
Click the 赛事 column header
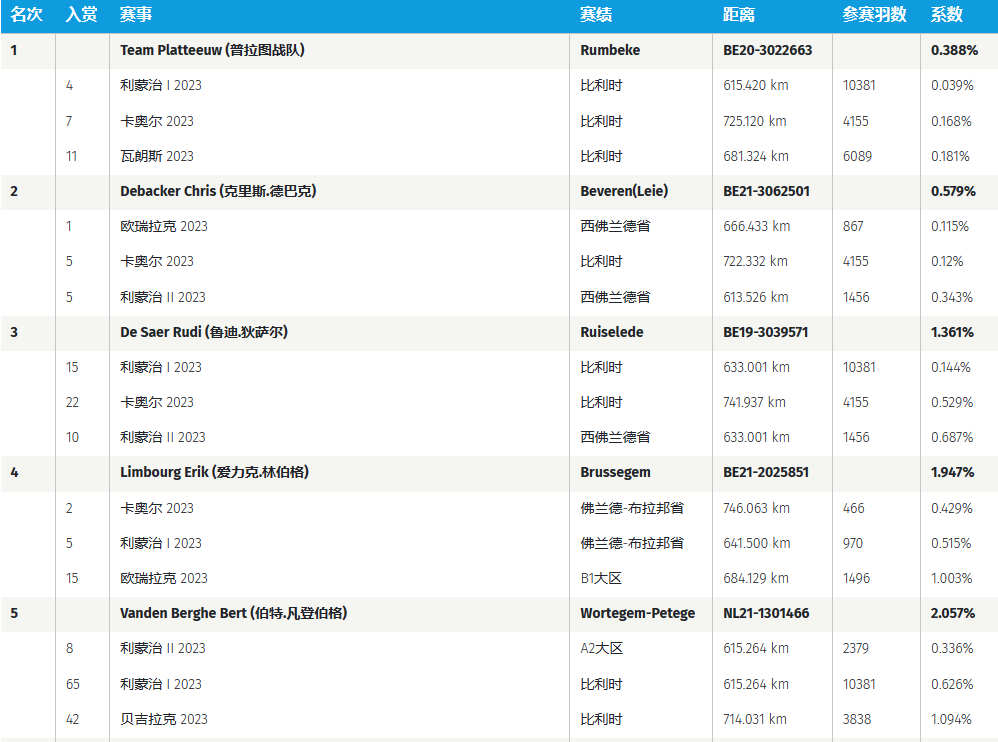pyautogui.click(x=136, y=15)
